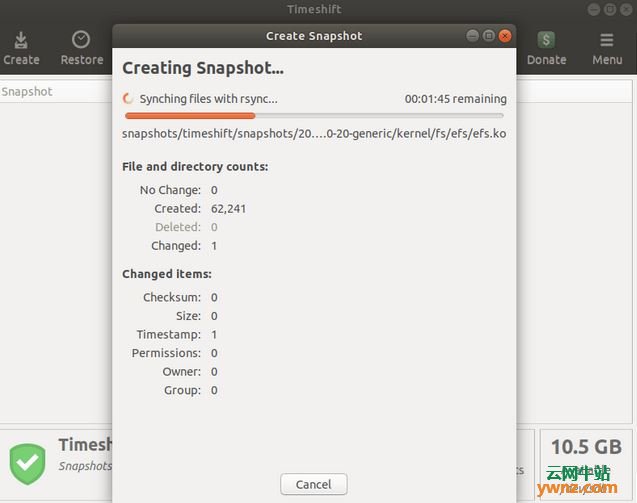The image size is (637, 503).
Task: Click the 'Checksum:' label
Action: coord(172,297)
